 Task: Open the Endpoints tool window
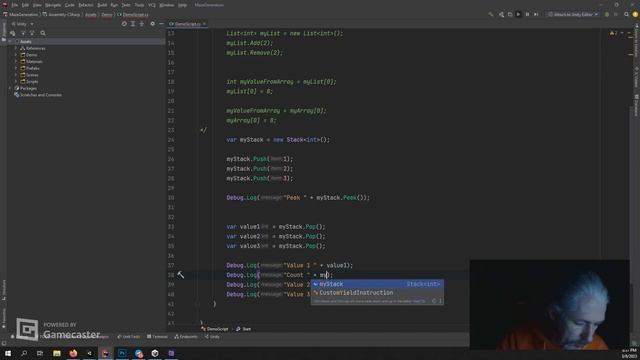[x=186, y=337]
